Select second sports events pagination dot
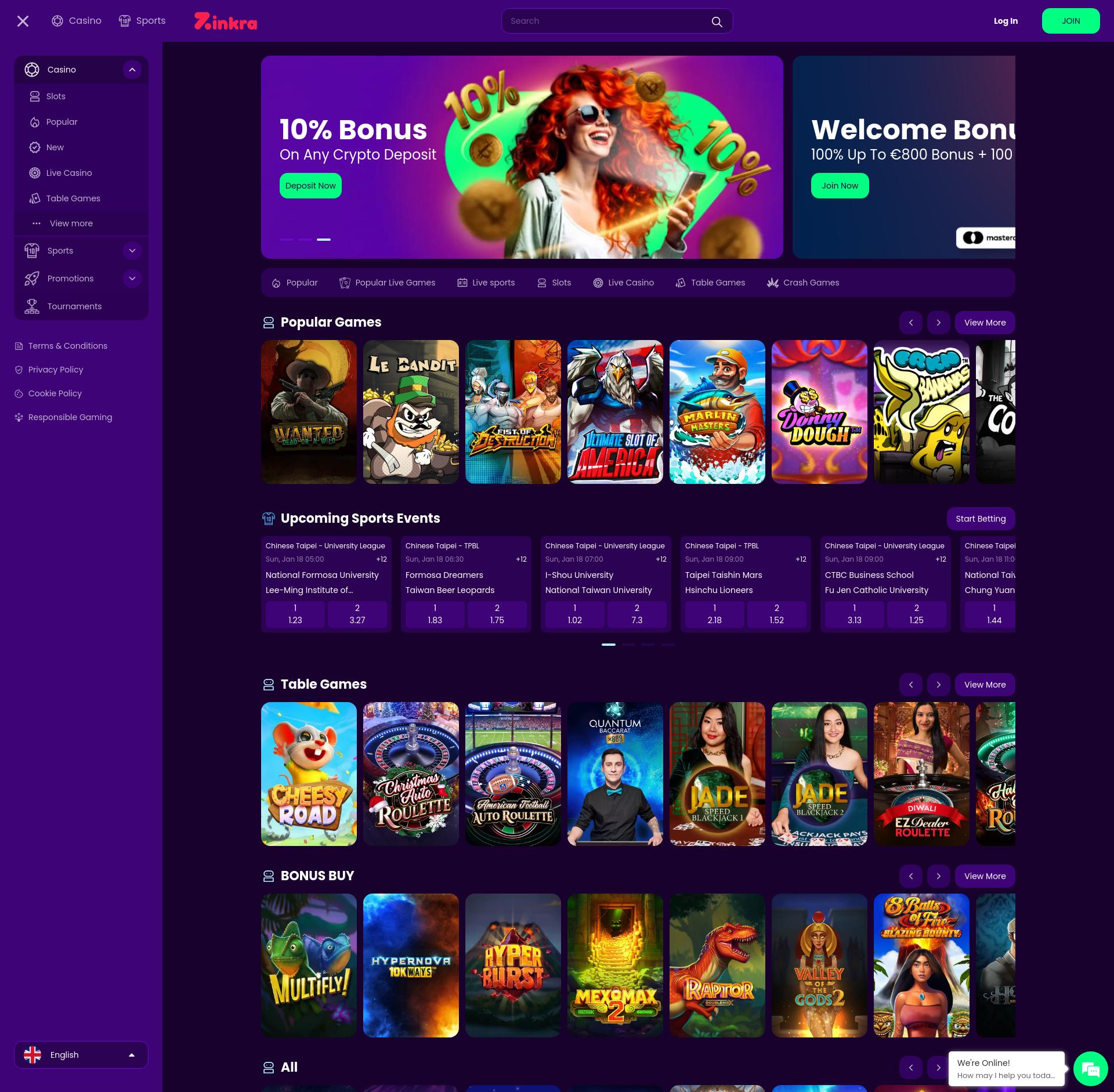The image size is (1114, 1092). pyautogui.click(x=628, y=645)
